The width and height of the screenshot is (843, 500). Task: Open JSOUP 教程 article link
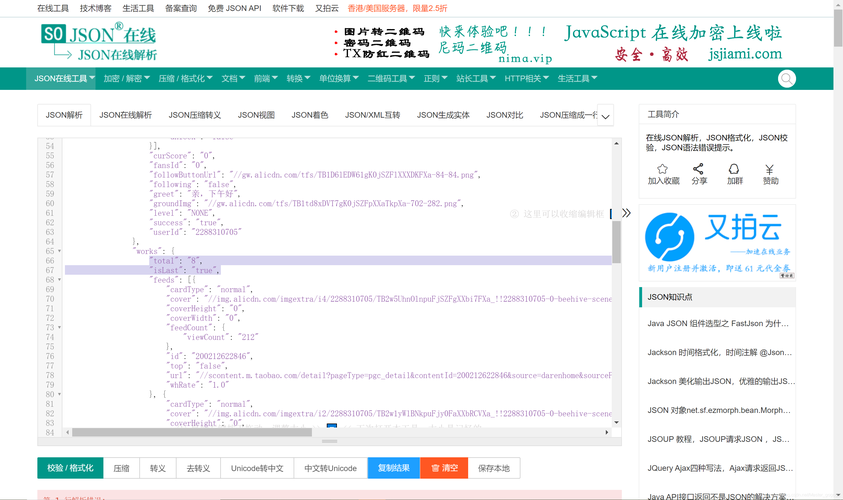click(718, 439)
